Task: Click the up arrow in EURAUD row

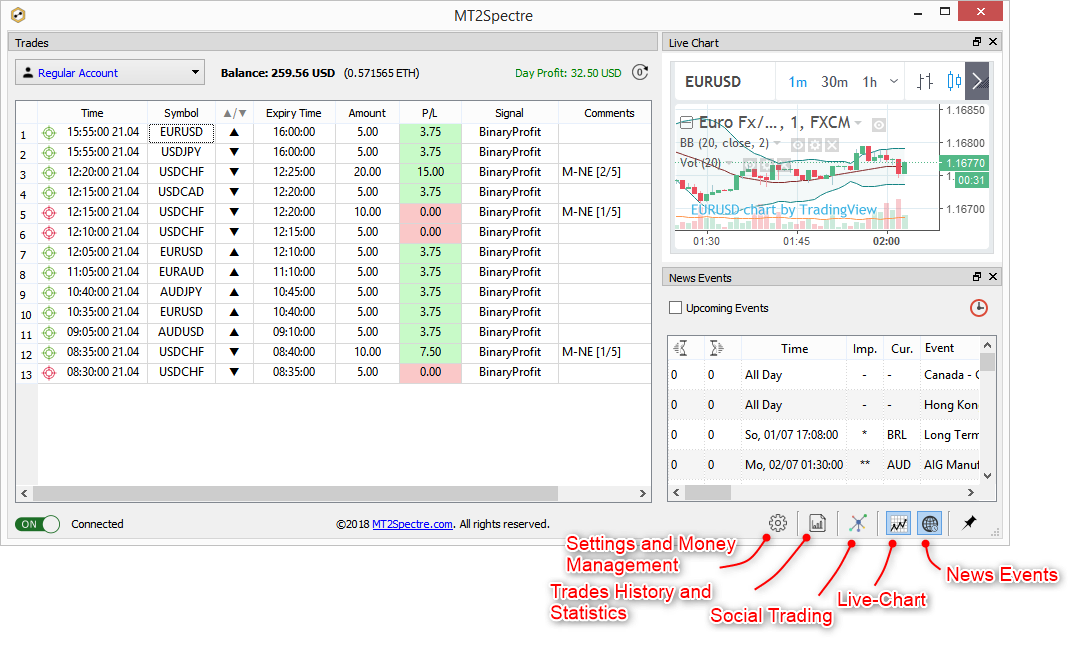Action: pos(234,272)
